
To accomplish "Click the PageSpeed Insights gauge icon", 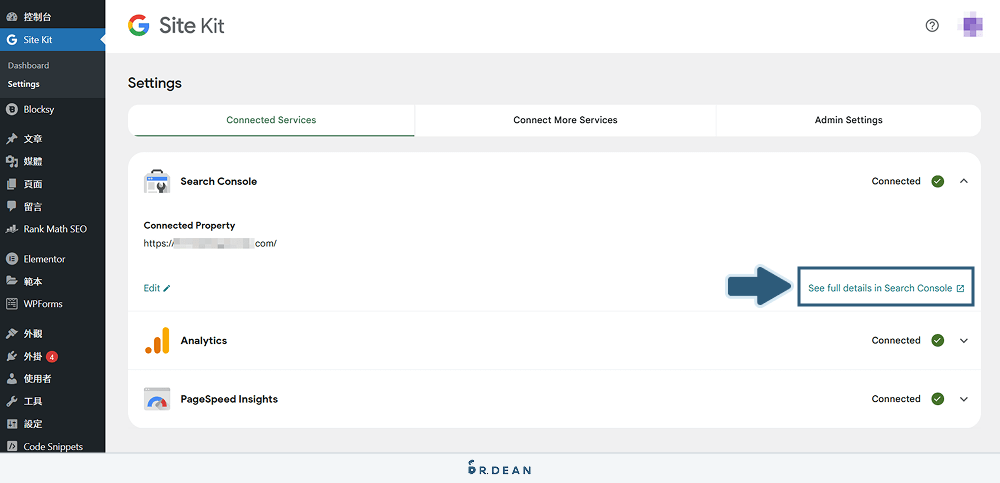I will click(157, 399).
